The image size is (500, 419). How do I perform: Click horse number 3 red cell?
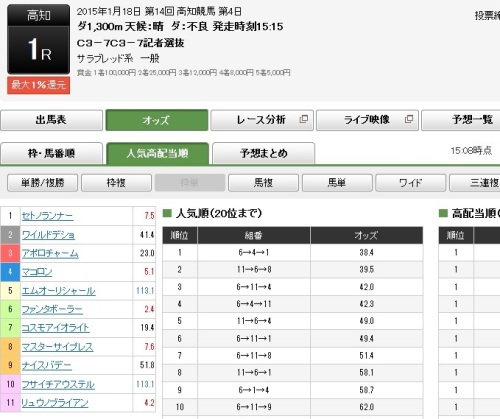[10, 253]
